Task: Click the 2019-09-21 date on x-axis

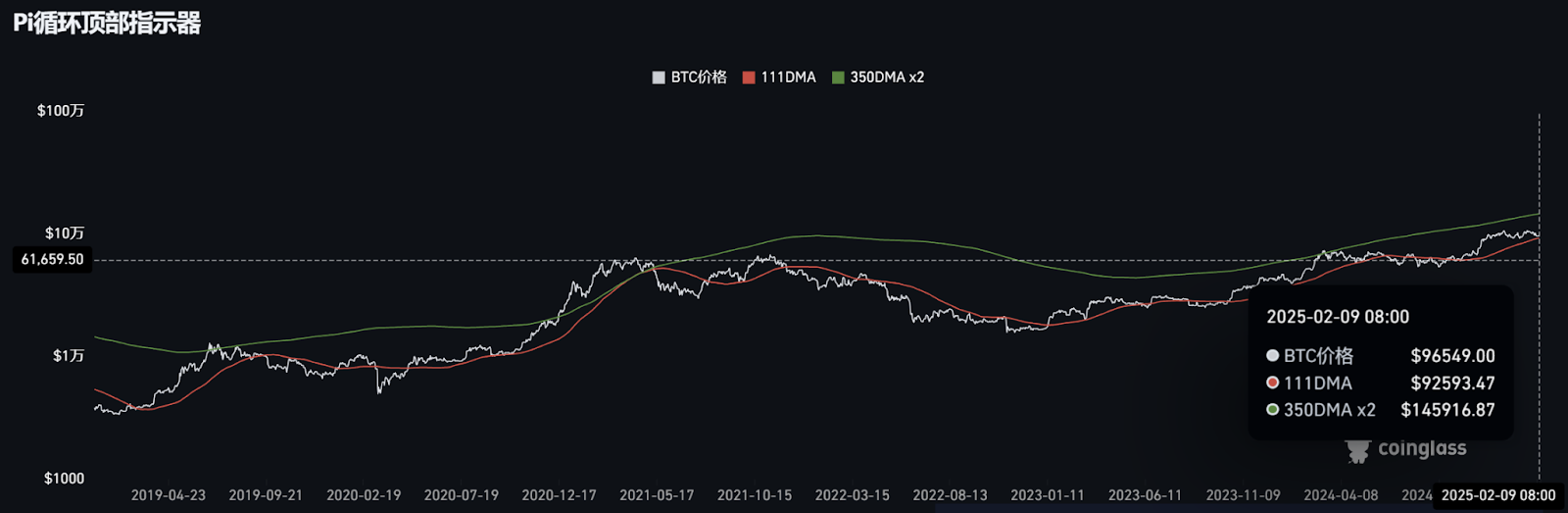Action: coord(266,495)
